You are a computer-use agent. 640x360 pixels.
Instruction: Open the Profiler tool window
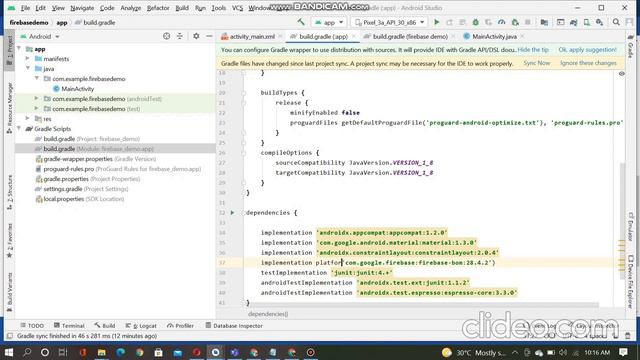(x=180, y=325)
